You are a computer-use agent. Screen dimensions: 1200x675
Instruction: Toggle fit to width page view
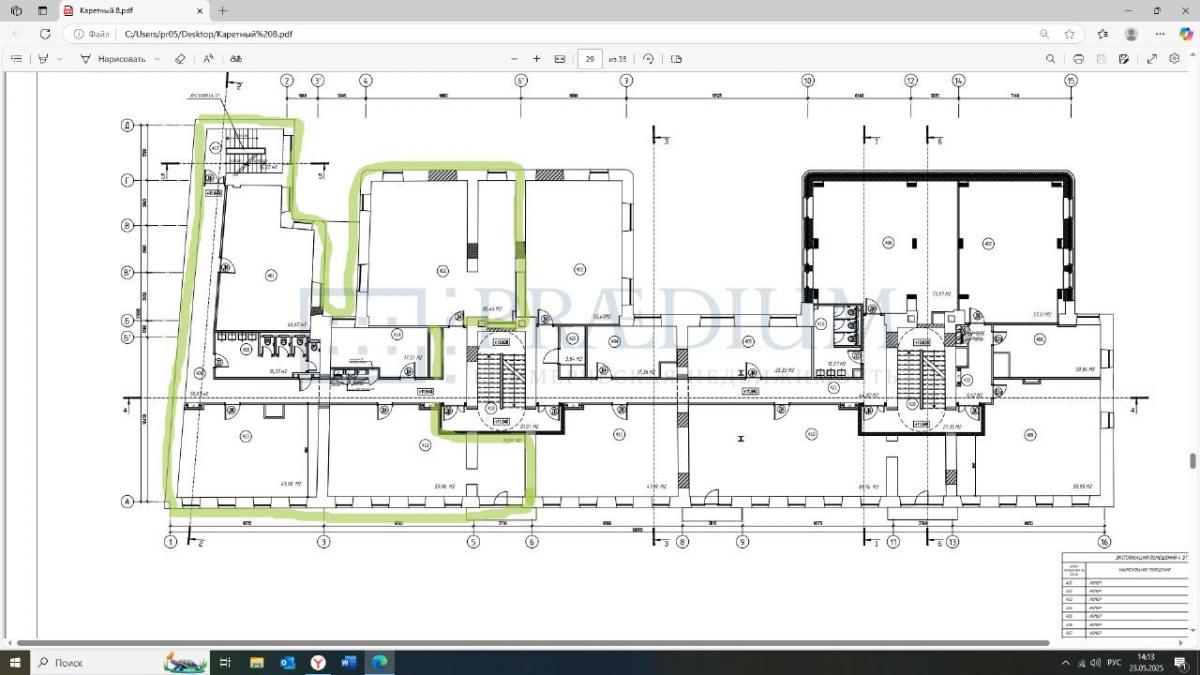[x=559, y=59]
